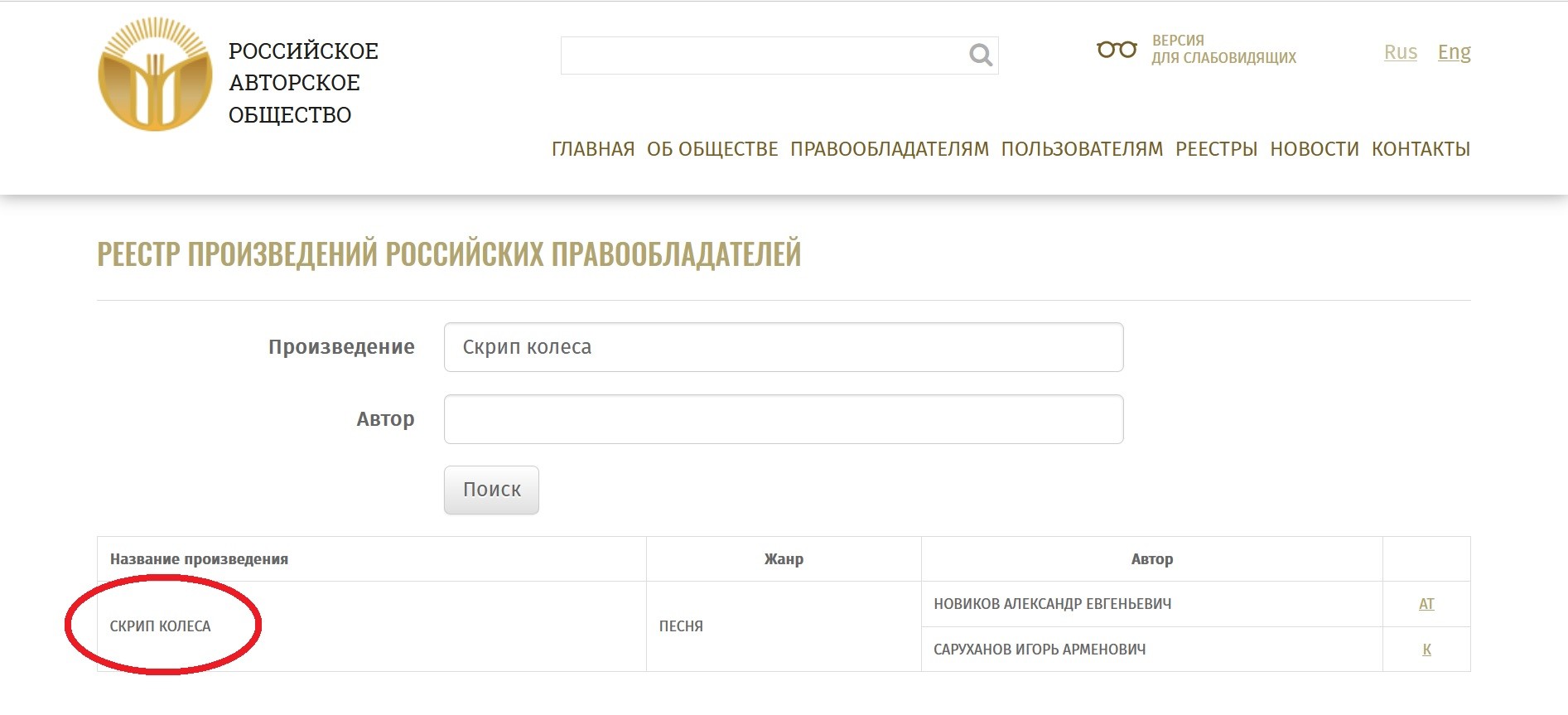Click the Поиск button
The height and width of the screenshot is (715, 1568).
click(491, 490)
